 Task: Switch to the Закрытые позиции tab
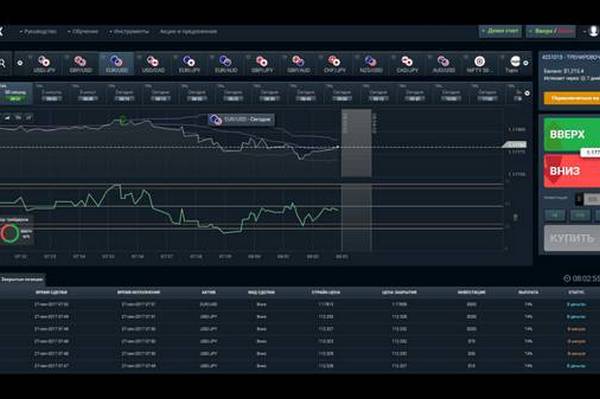[x=22, y=280]
